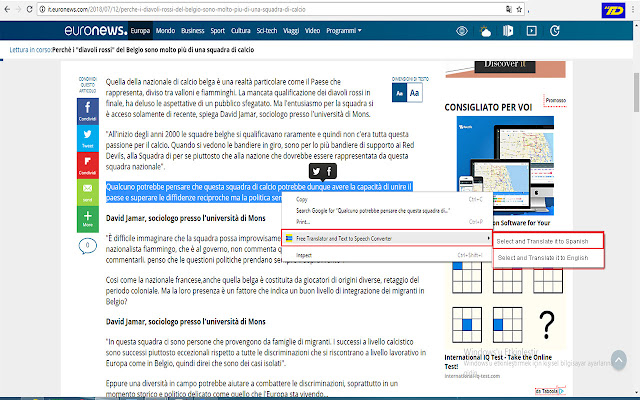
Task: Click the Discover it banner ad
Action: coord(505,69)
